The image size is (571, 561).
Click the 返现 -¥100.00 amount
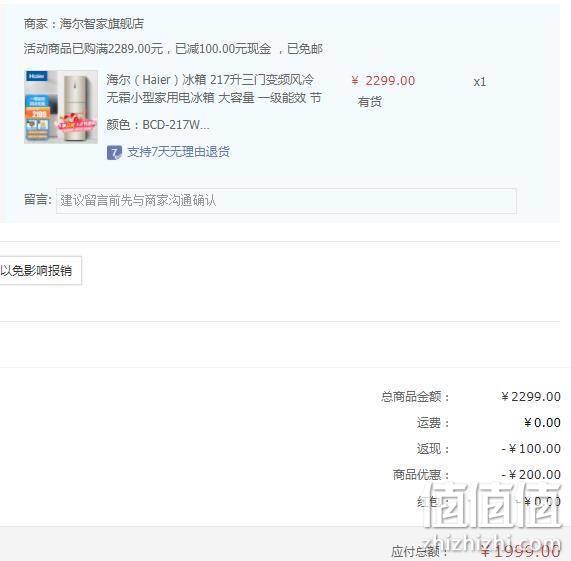tap(531, 449)
